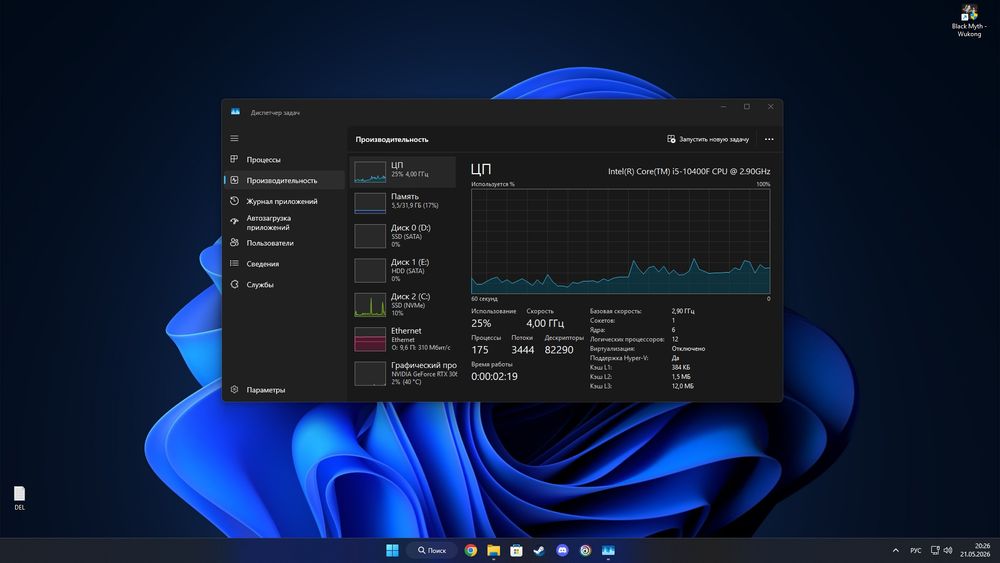Viewport: 1000px width, 563px height.
Task: Collapse the navigation with the hamburger icon
Action: [x=234, y=138]
